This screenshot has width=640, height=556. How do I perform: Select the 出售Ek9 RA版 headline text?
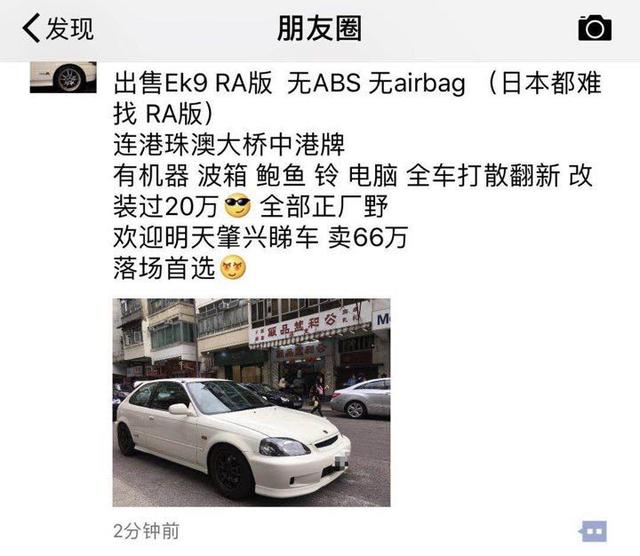click(193, 83)
